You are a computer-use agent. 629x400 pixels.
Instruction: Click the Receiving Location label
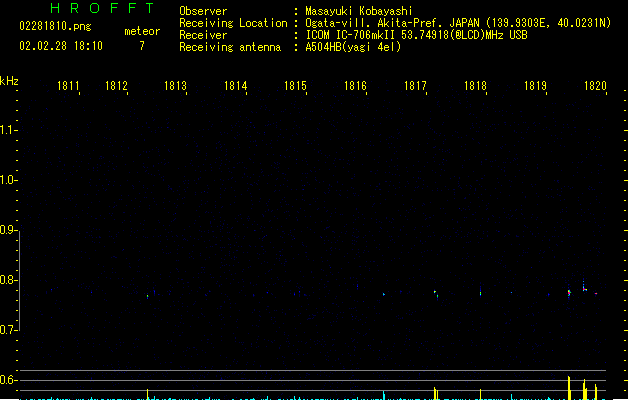(x=233, y=23)
